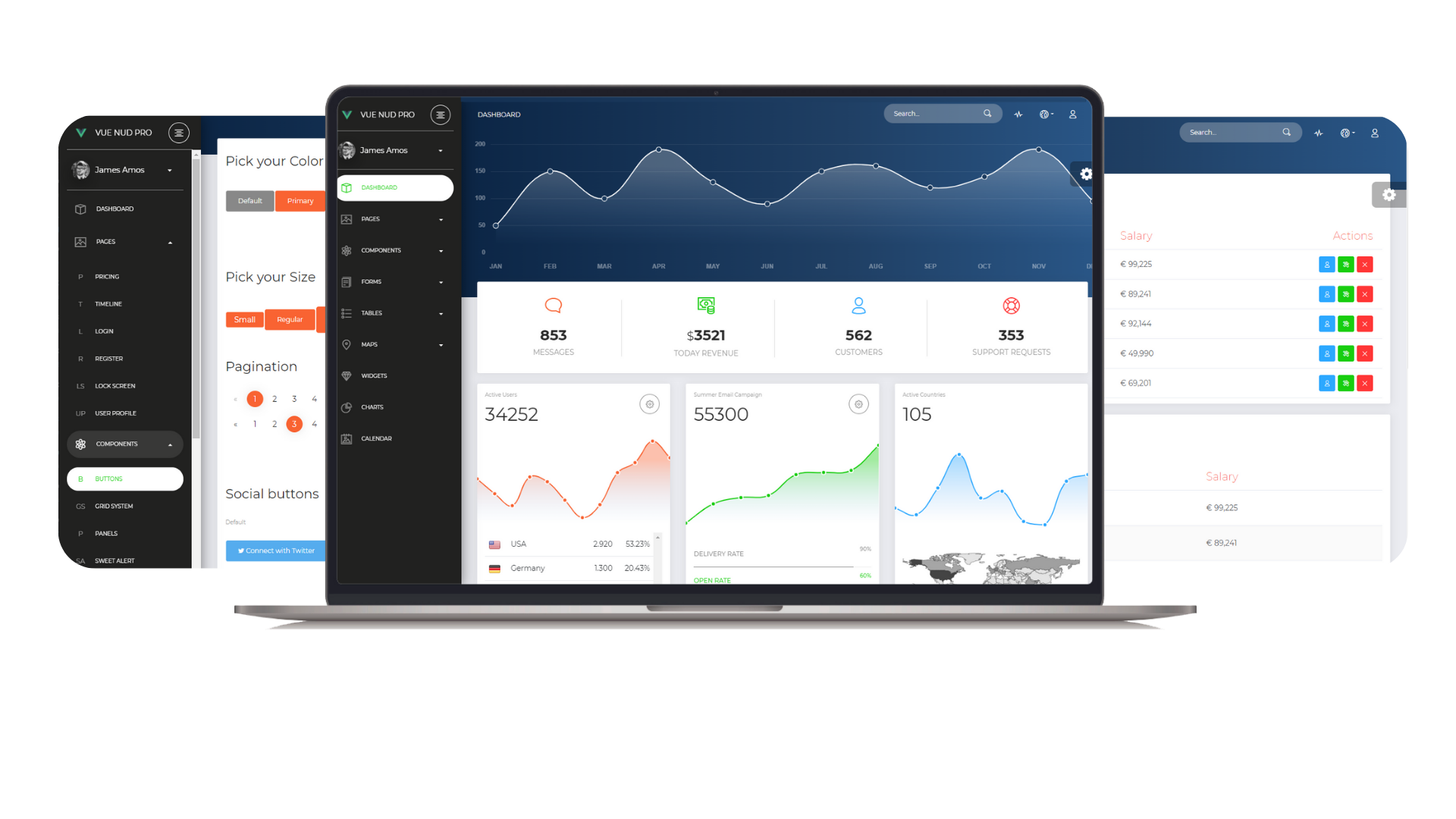
Task: Click the Buttons component tab
Action: [124, 478]
